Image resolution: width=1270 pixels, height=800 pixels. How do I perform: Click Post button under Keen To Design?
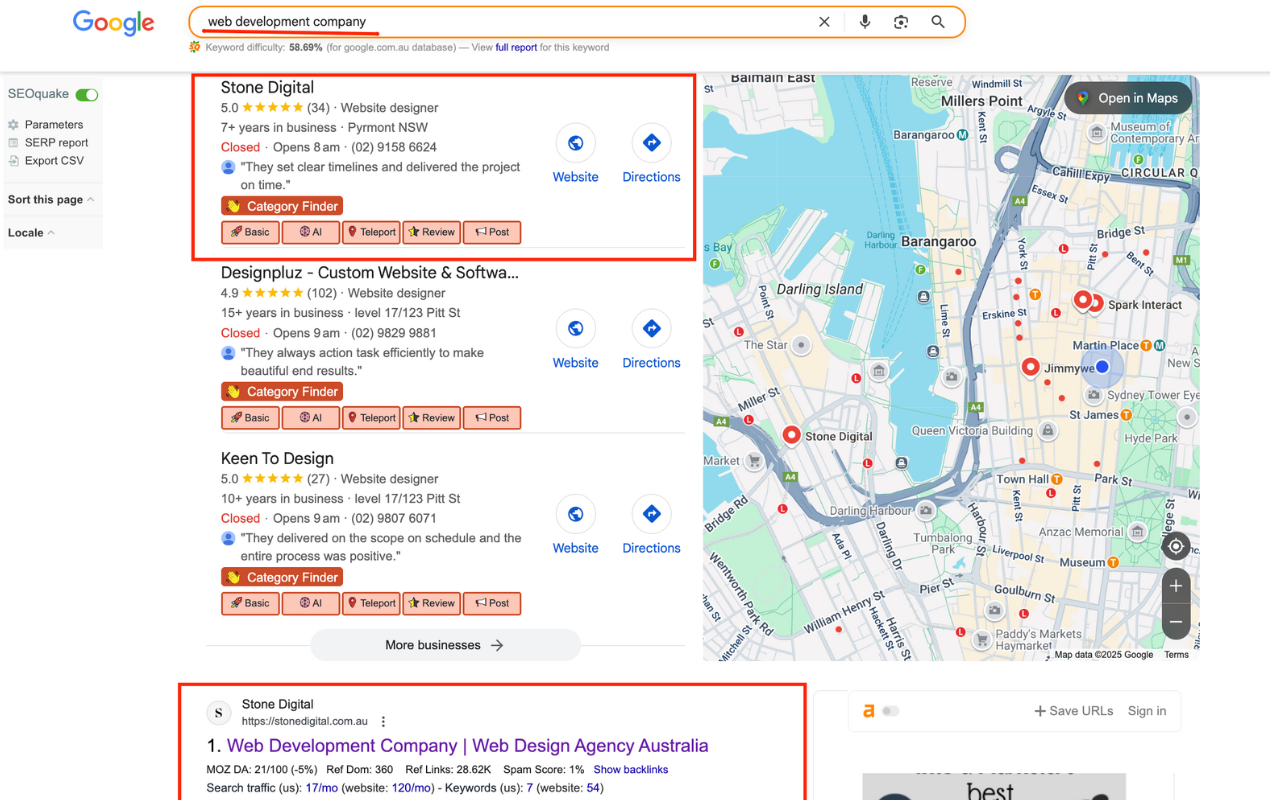coord(492,603)
